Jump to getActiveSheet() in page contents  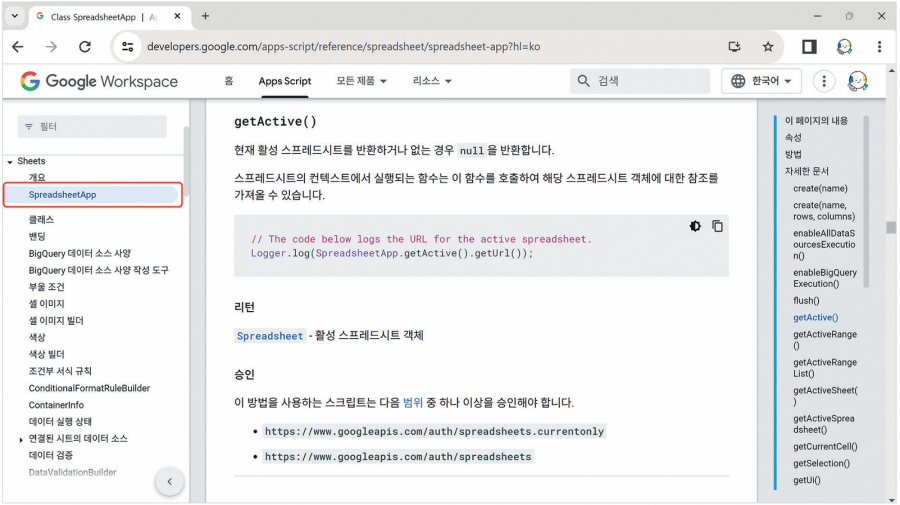(x=825, y=396)
